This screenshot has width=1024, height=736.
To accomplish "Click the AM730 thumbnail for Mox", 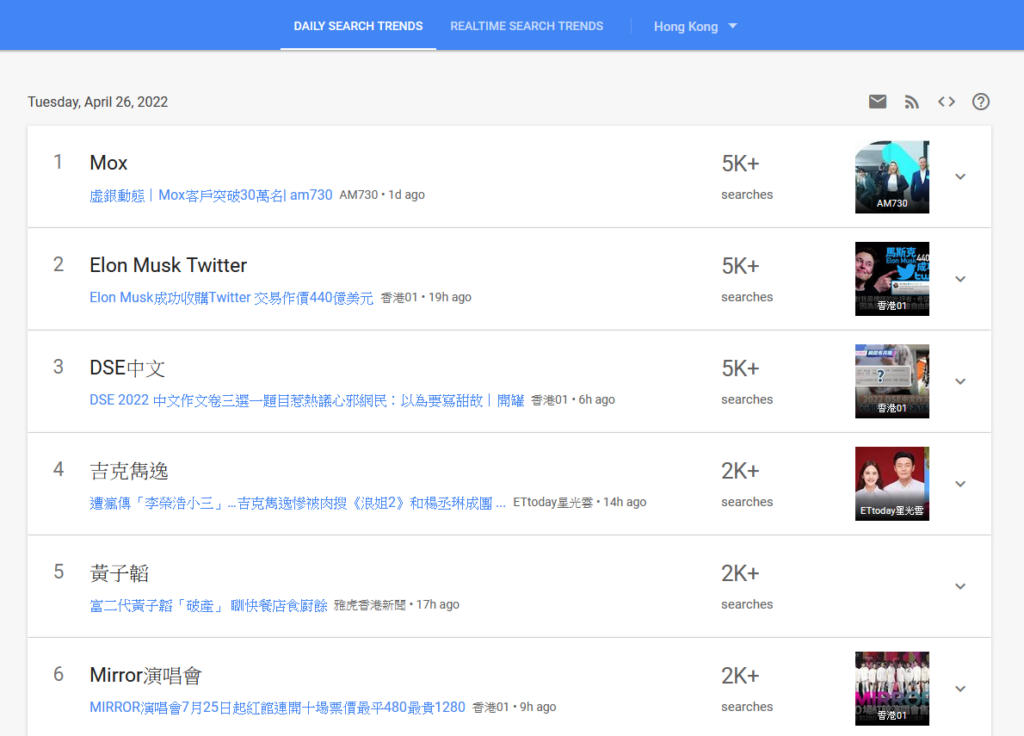I will [x=892, y=177].
